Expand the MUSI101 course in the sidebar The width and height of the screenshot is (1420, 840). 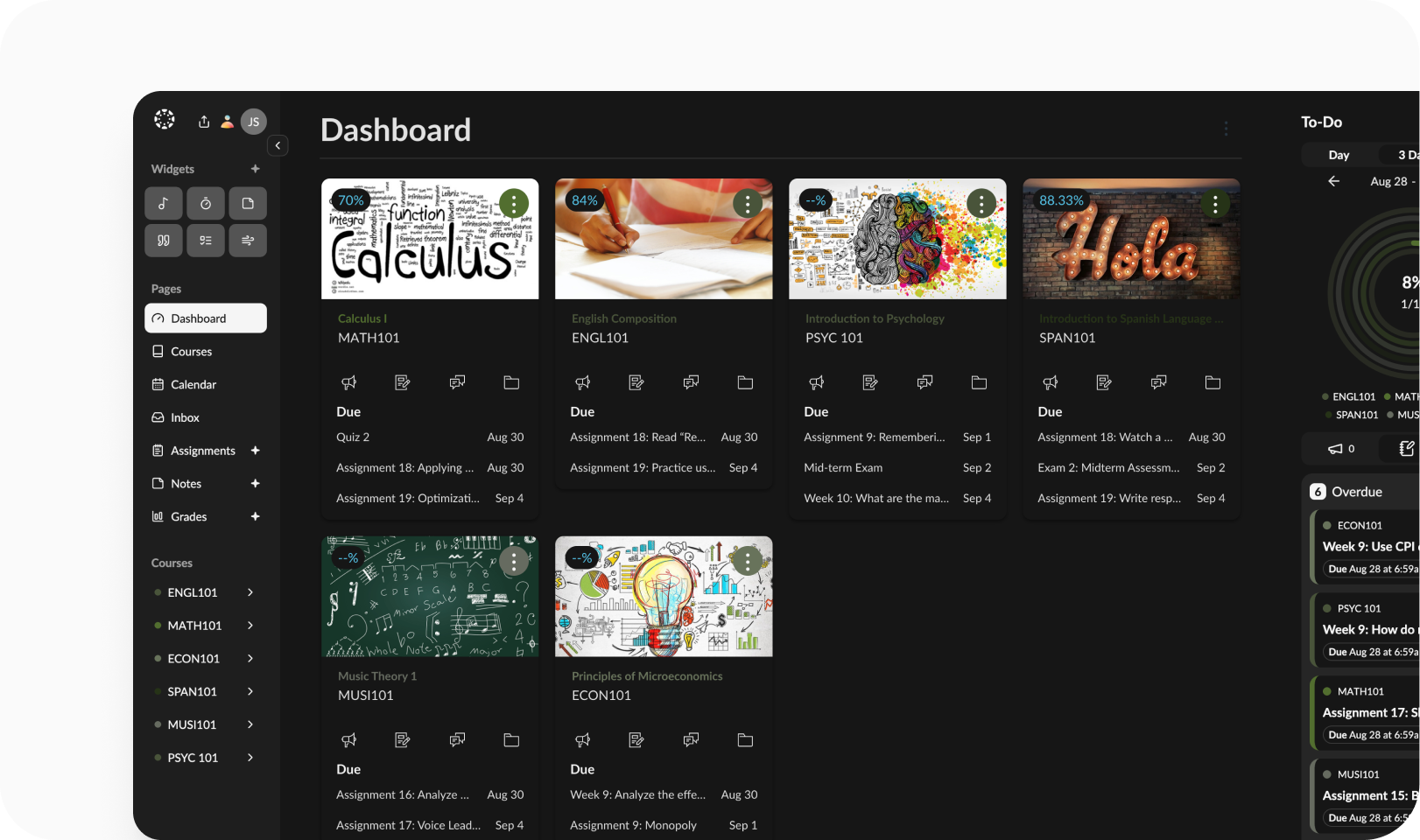point(250,724)
